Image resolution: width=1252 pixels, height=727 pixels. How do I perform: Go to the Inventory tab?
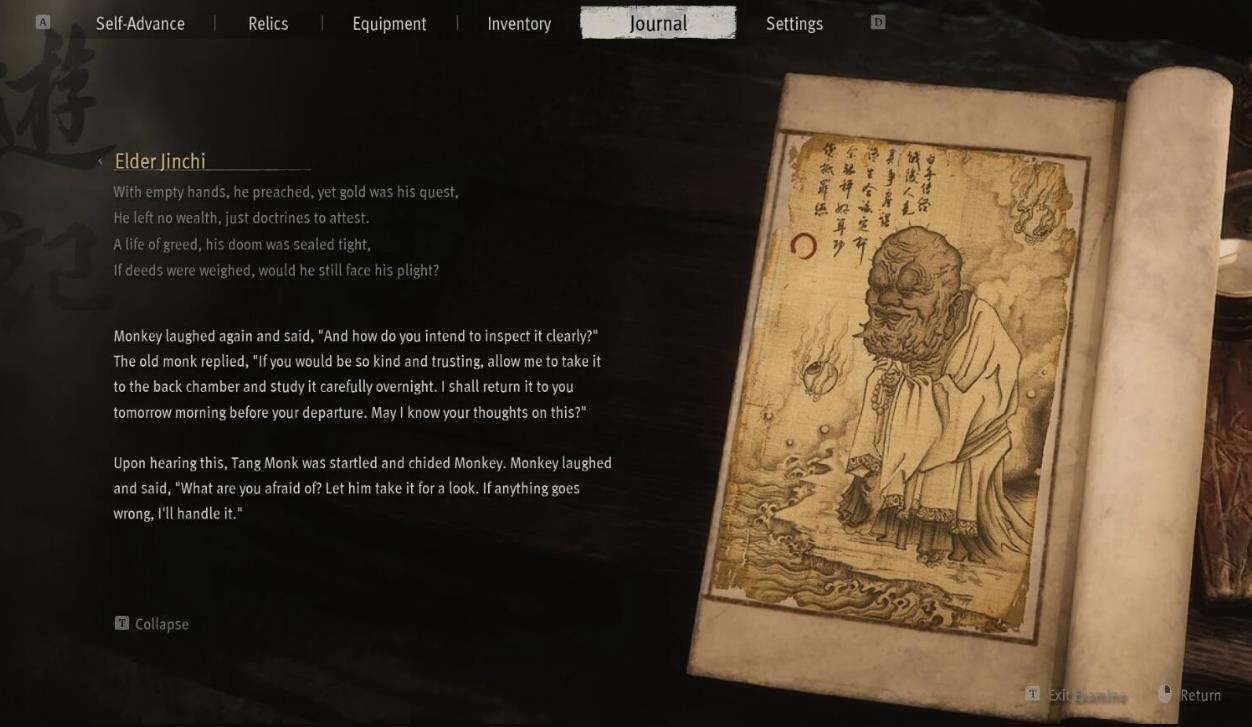[519, 23]
